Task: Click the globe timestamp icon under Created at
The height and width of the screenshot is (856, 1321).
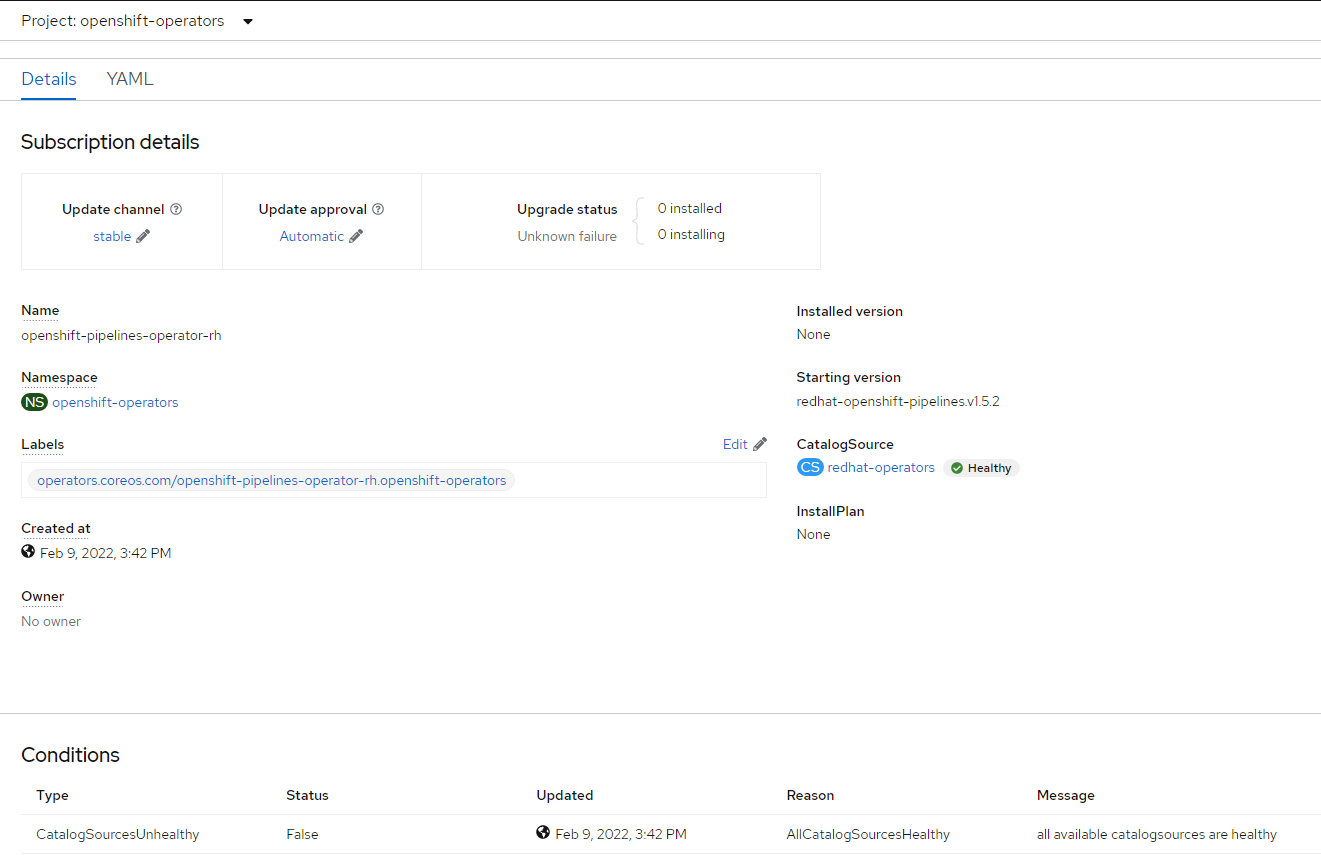Action: [x=27, y=551]
